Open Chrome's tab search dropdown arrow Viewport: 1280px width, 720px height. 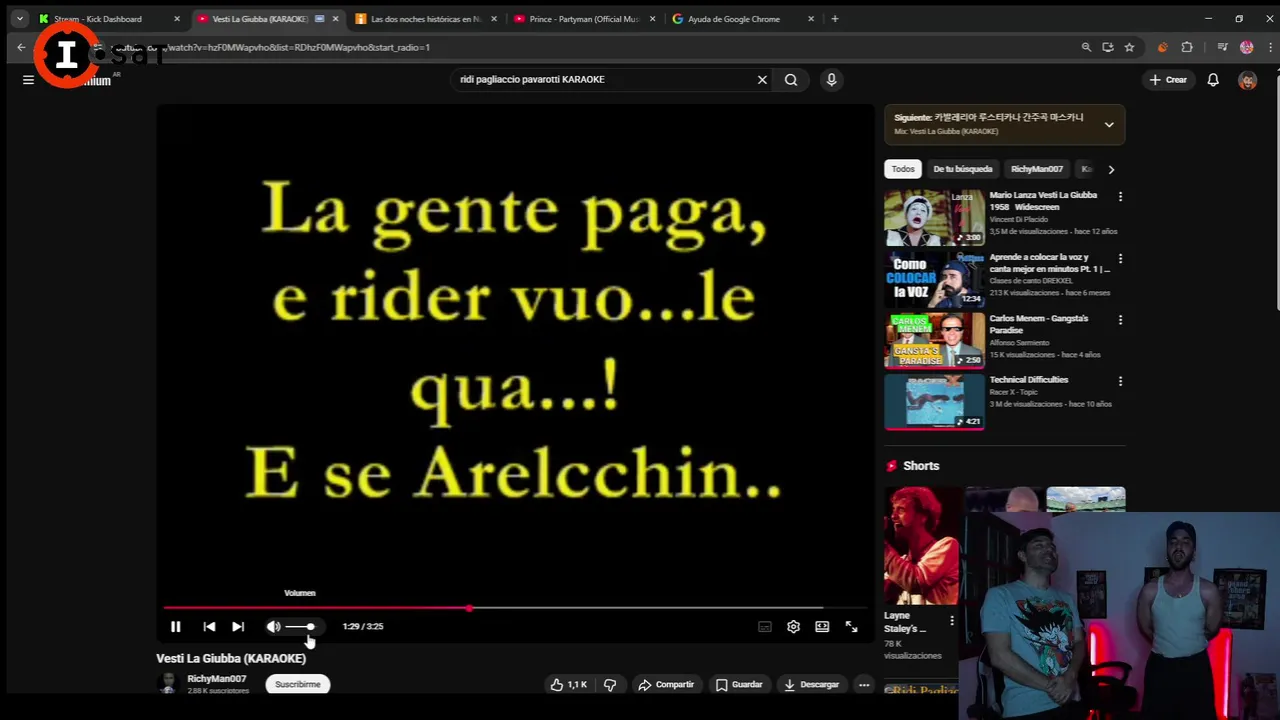coord(19,19)
